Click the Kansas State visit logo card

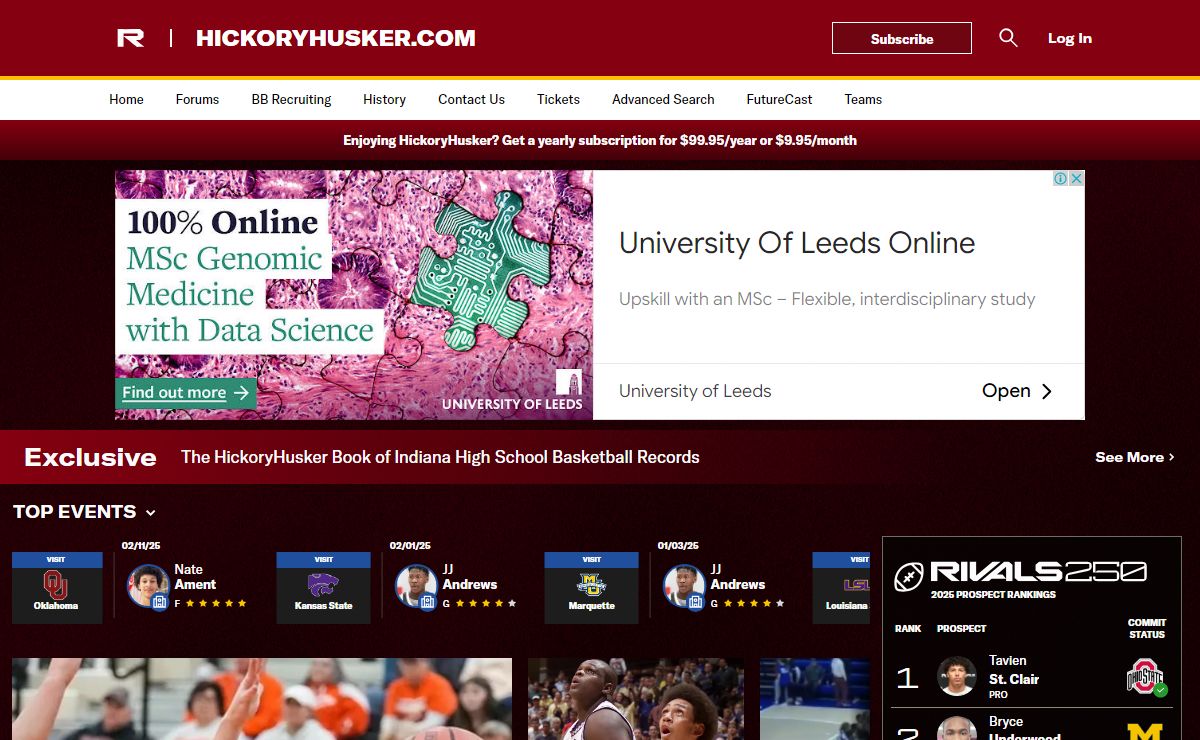click(324, 588)
